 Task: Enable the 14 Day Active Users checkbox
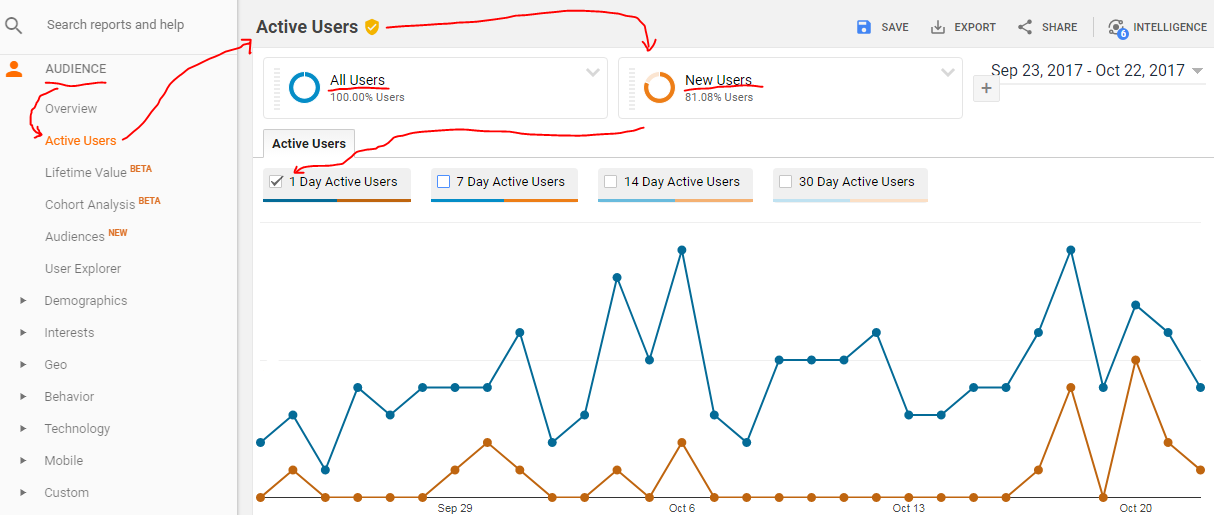pos(610,182)
